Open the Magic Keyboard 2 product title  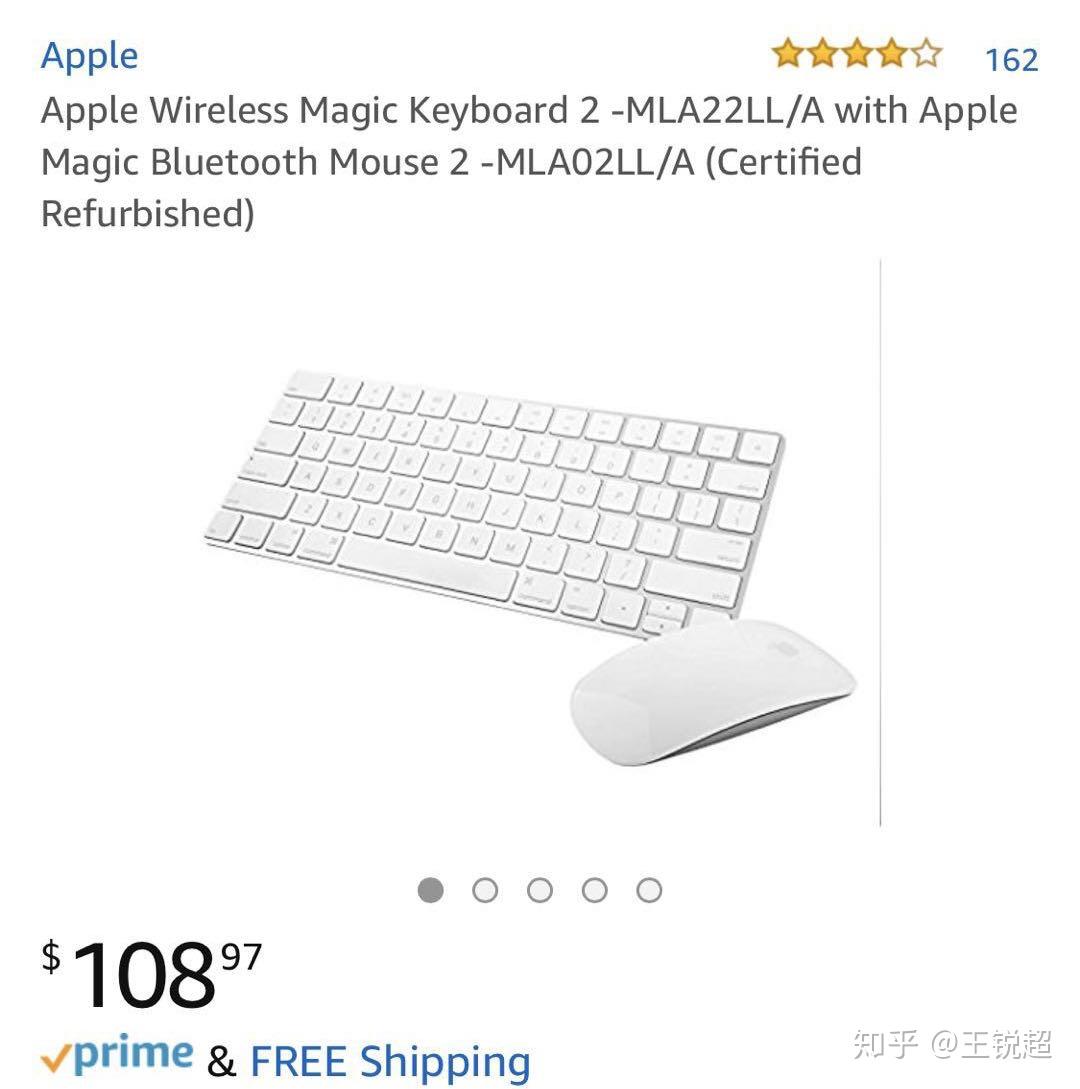[529, 162]
